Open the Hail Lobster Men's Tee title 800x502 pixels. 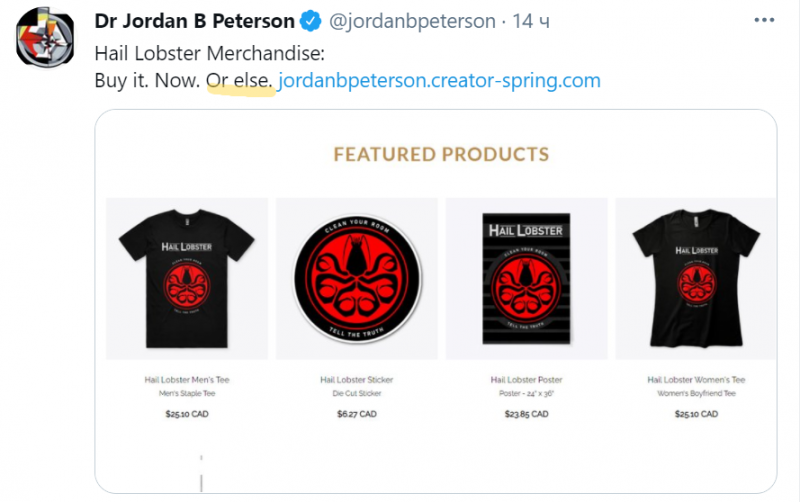click(187, 380)
